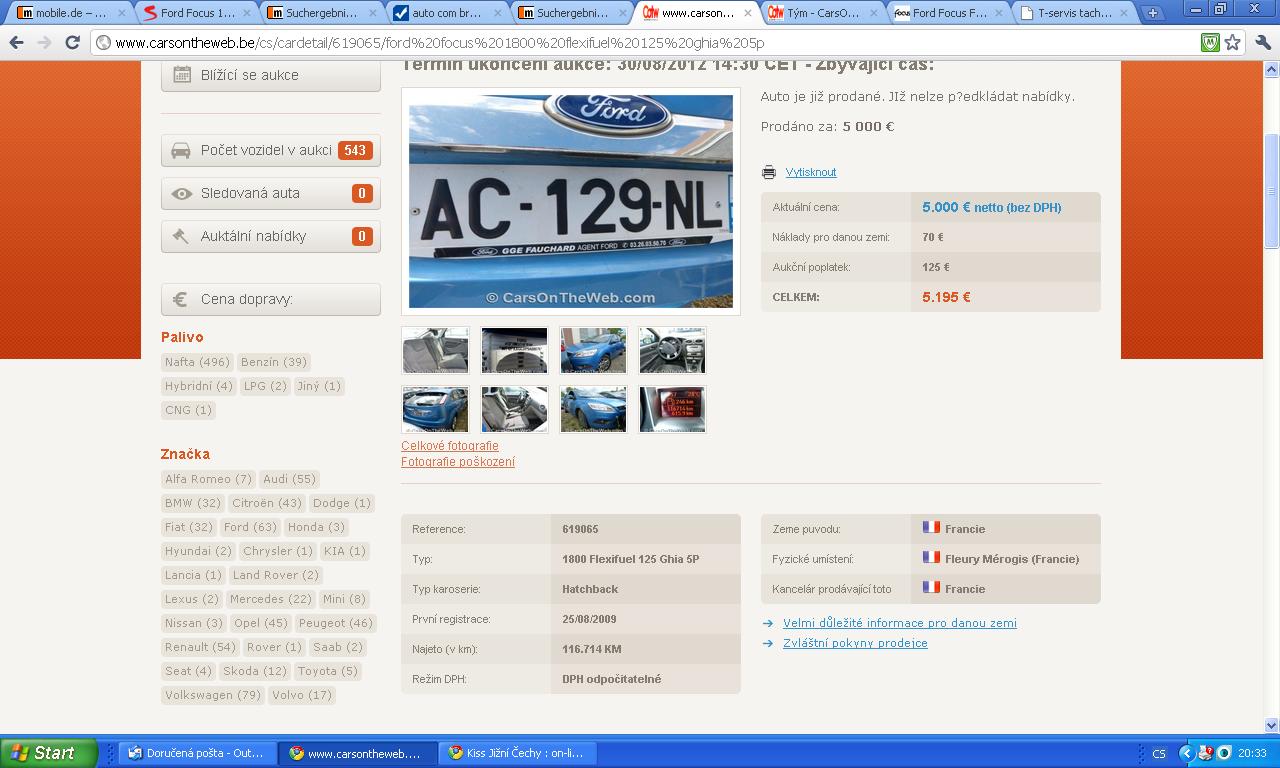
Task: Open the Chrome wrench settings menu
Action: pos(1262,43)
